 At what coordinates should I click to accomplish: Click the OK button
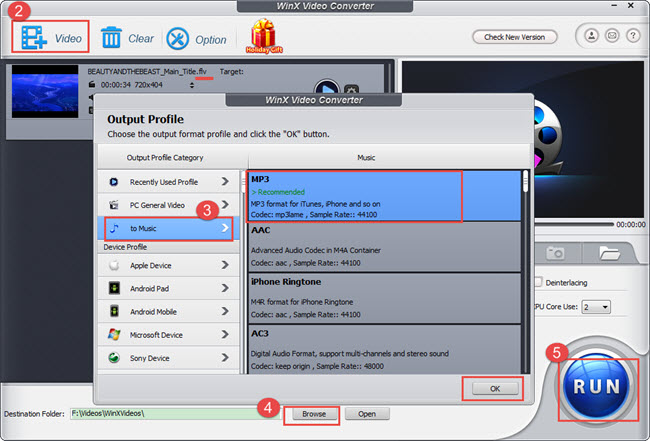click(x=495, y=389)
